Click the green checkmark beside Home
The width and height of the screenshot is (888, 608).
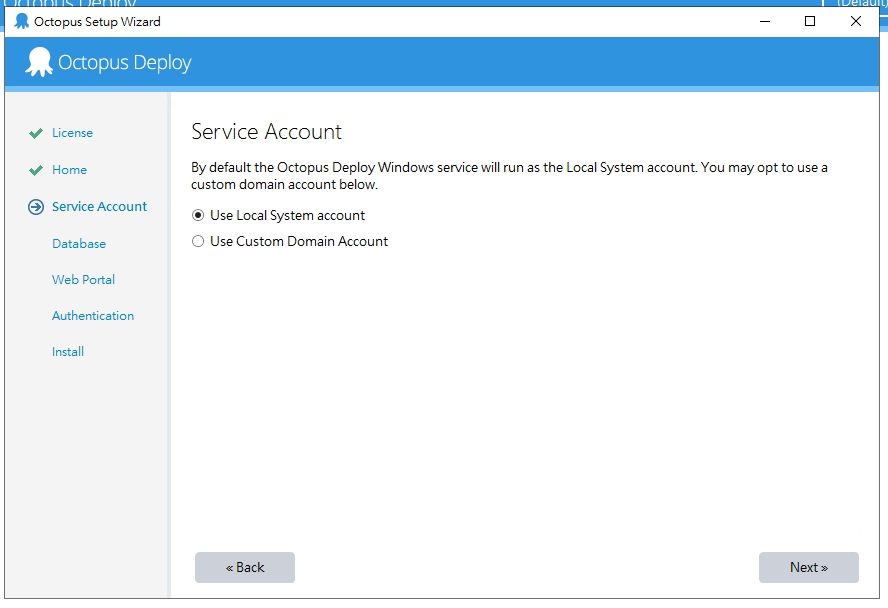(x=36, y=170)
